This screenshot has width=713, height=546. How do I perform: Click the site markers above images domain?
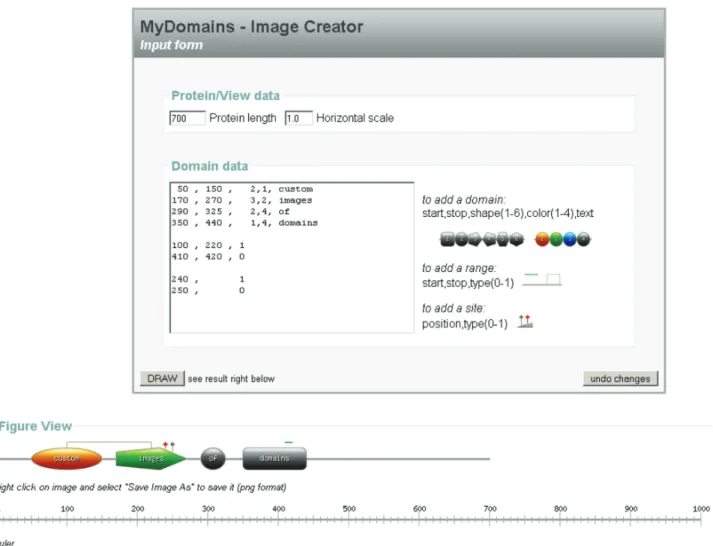(169, 446)
